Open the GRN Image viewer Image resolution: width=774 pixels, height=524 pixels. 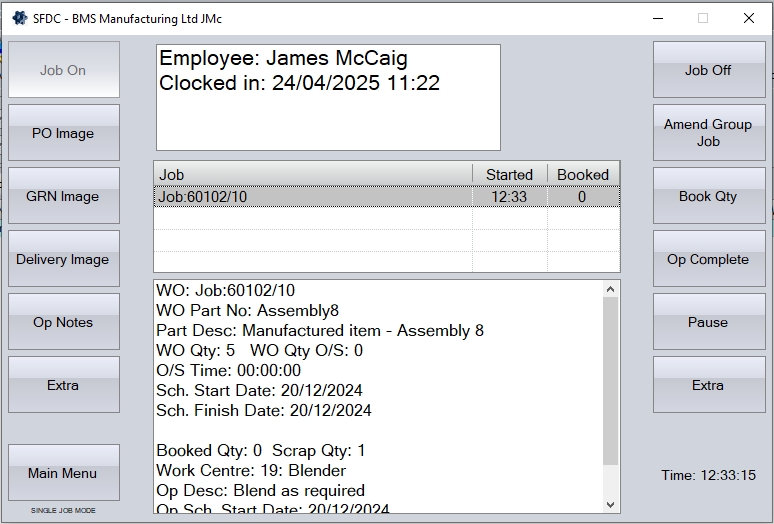[x=63, y=196]
